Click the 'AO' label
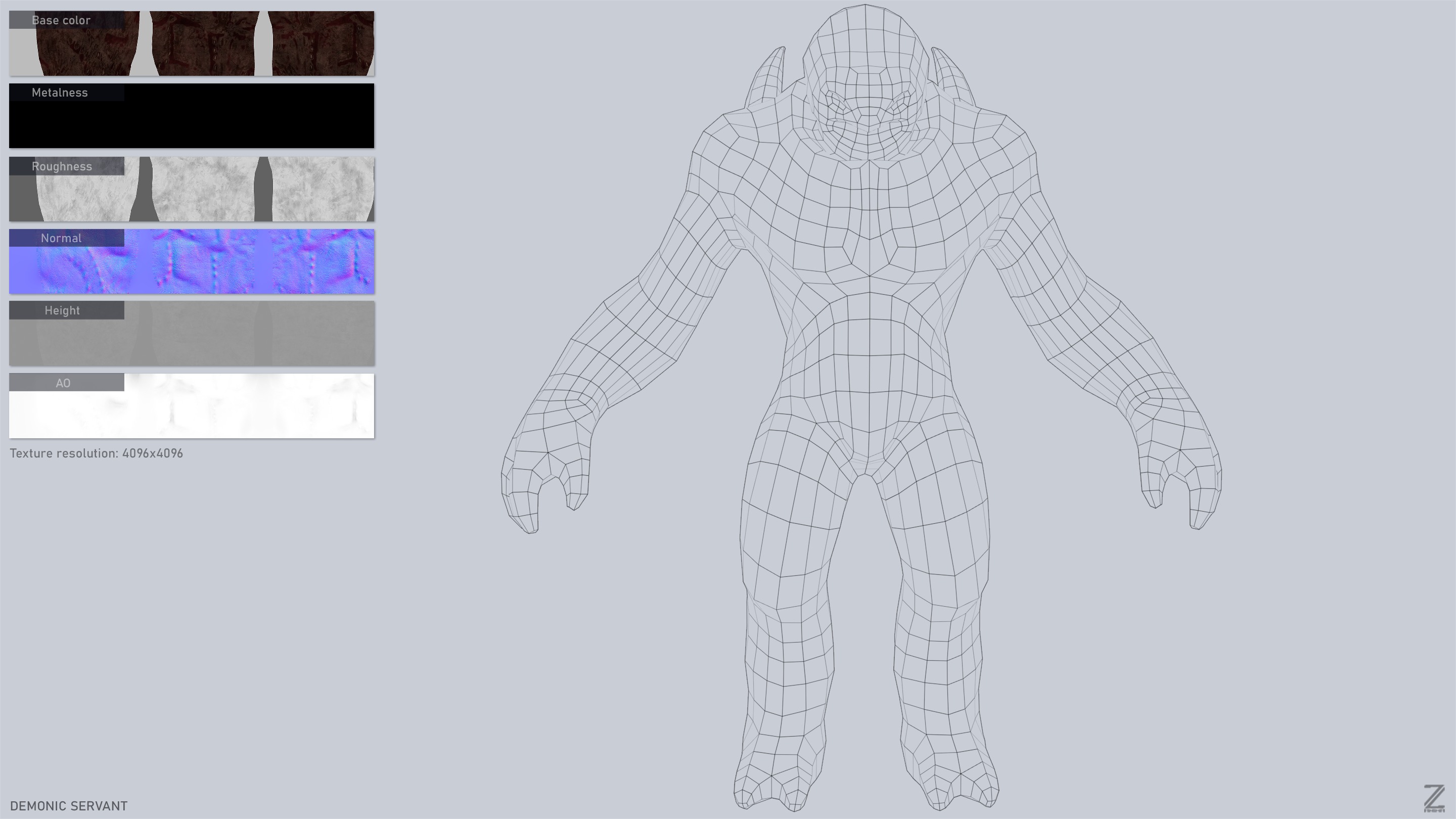The height and width of the screenshot is (819, 1456). (x=63, y=383)
